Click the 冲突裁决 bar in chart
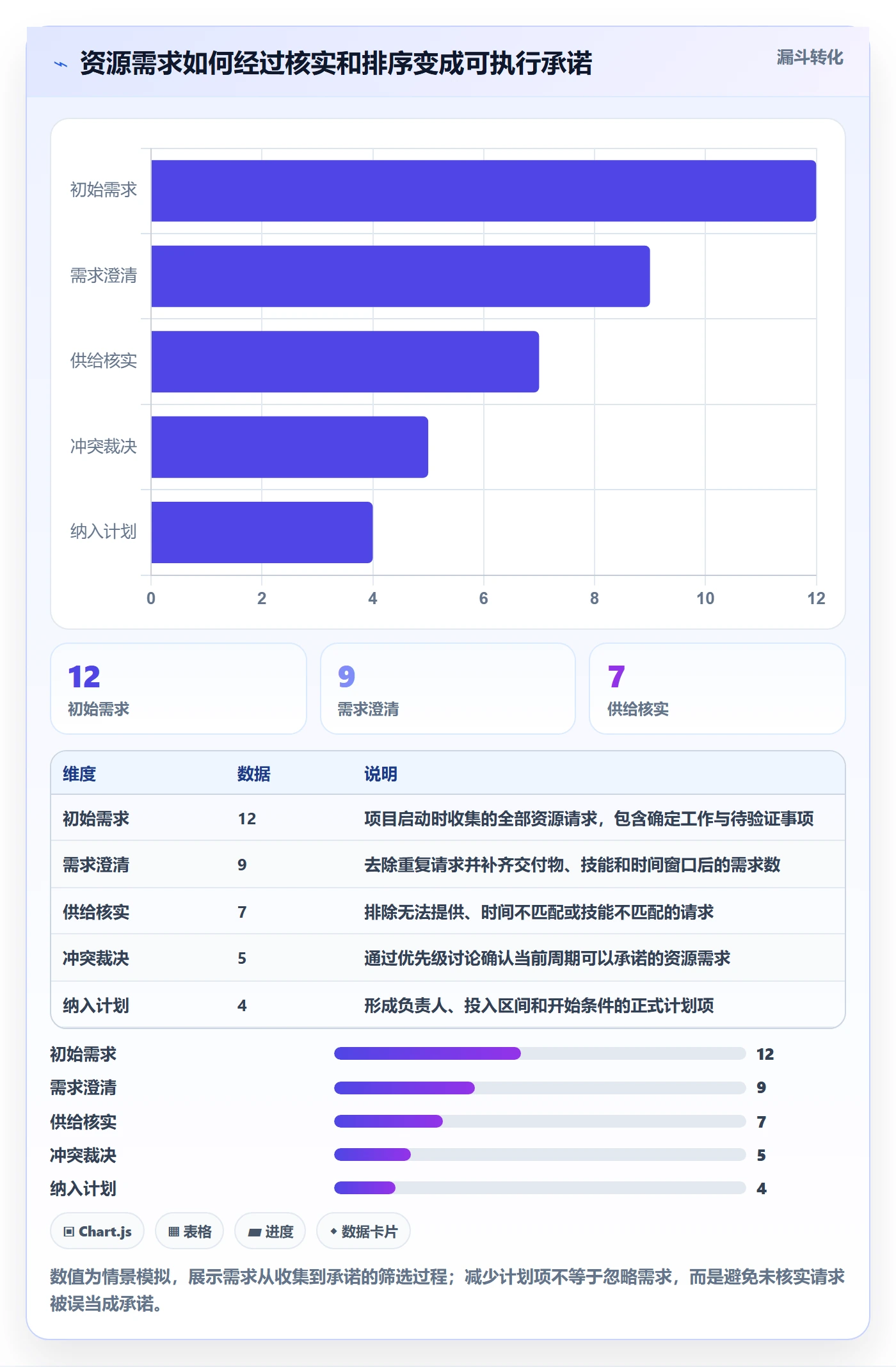 tap(290, 447)
